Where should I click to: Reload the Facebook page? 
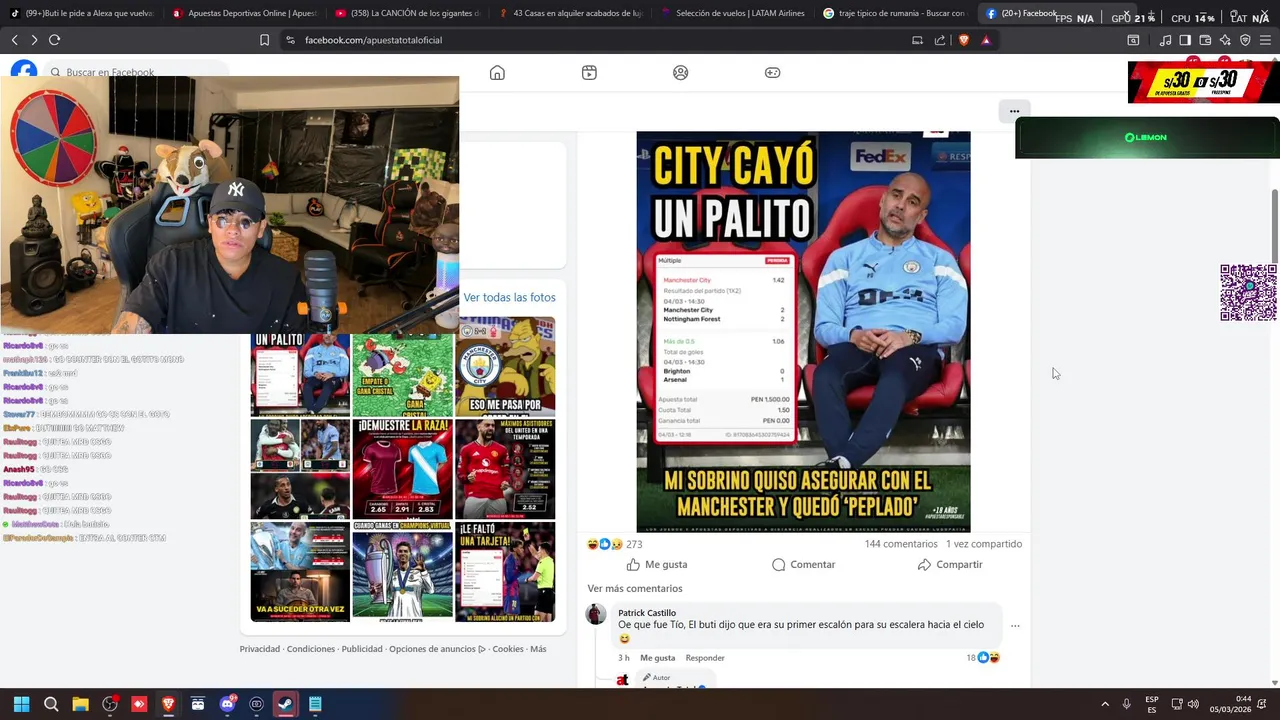pyautogui.click(x=54, y=40)
